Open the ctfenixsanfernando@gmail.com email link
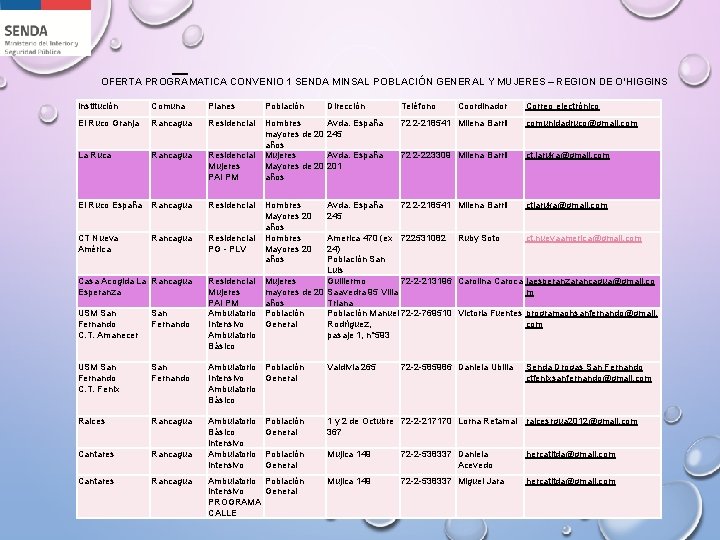The width and height of the screenshot is (720, 540). coord(589,378)
